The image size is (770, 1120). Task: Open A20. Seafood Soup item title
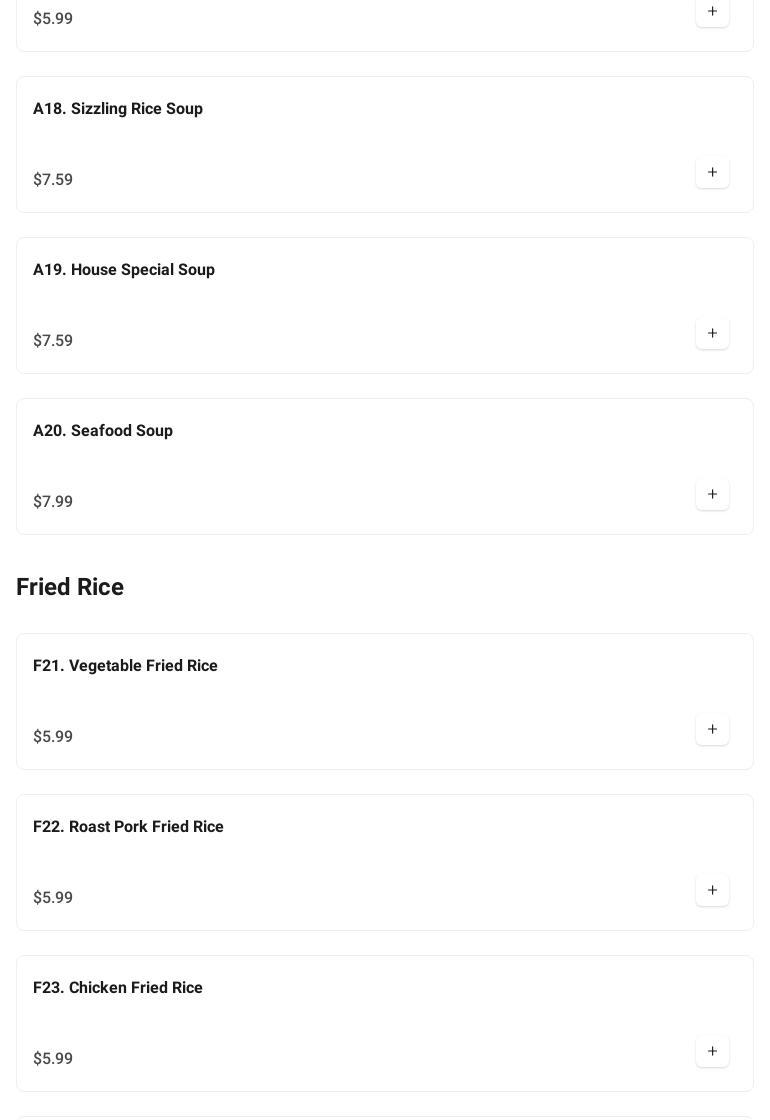click(x=103, y=430)
